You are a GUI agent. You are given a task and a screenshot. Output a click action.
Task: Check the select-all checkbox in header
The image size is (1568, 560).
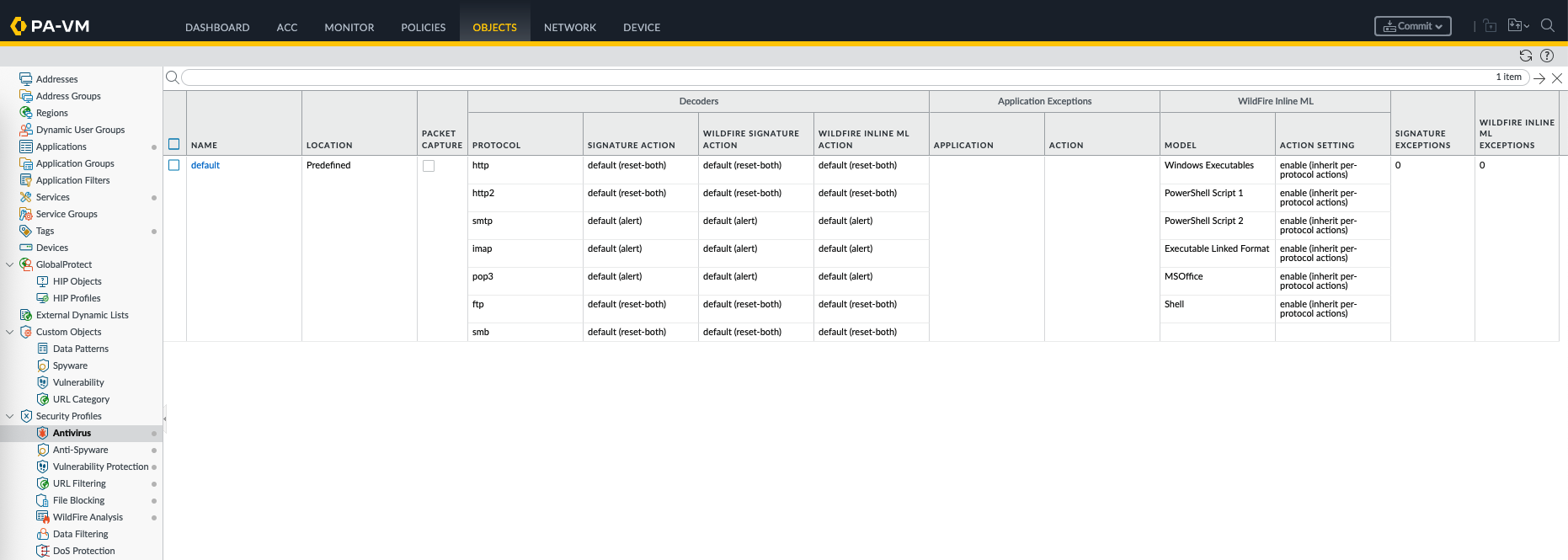[174, 144]
